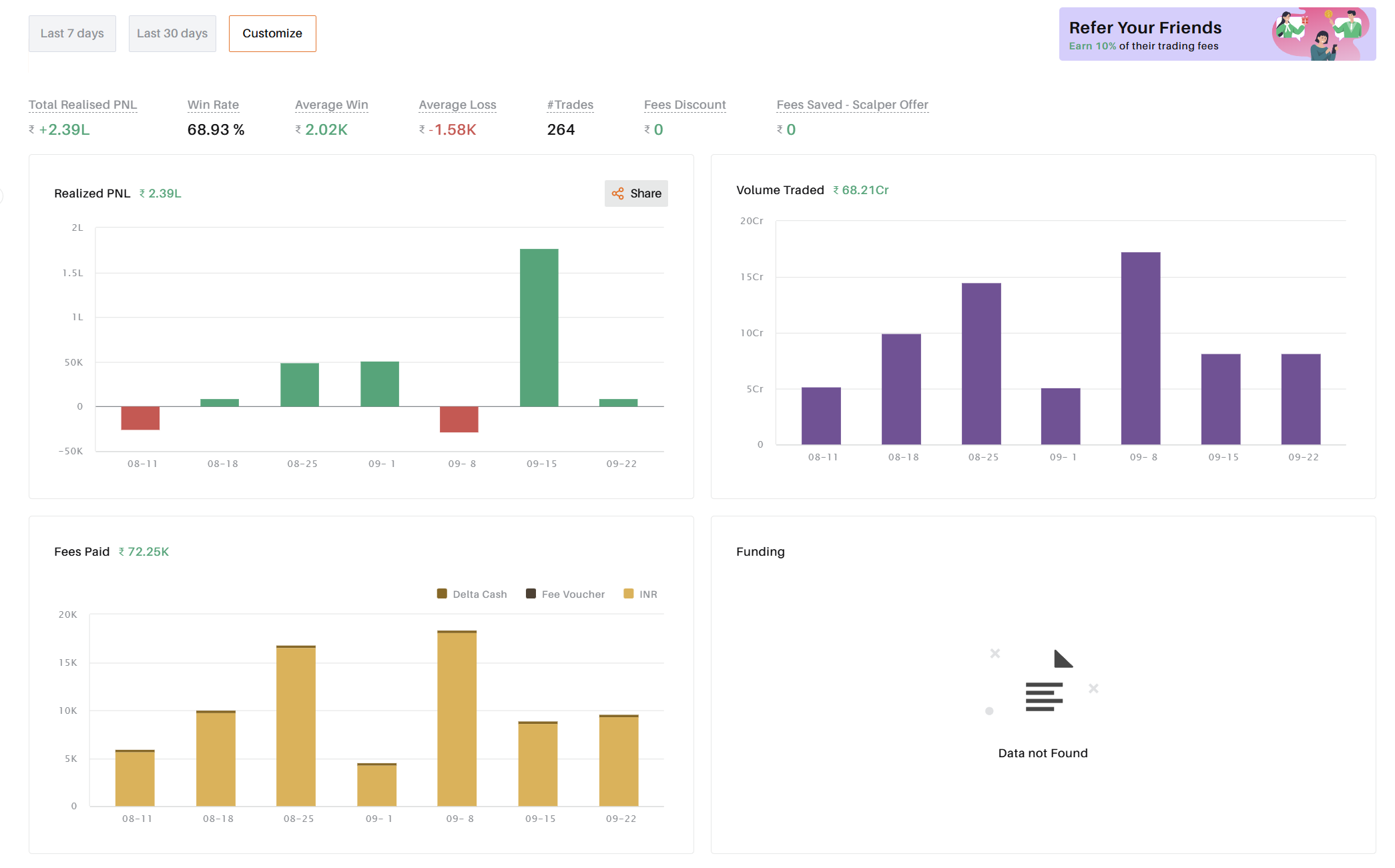The image size is (1395, 868).
Task: Click the Fees Discount label
Action: pyautogui.click(x=685, y=105)
